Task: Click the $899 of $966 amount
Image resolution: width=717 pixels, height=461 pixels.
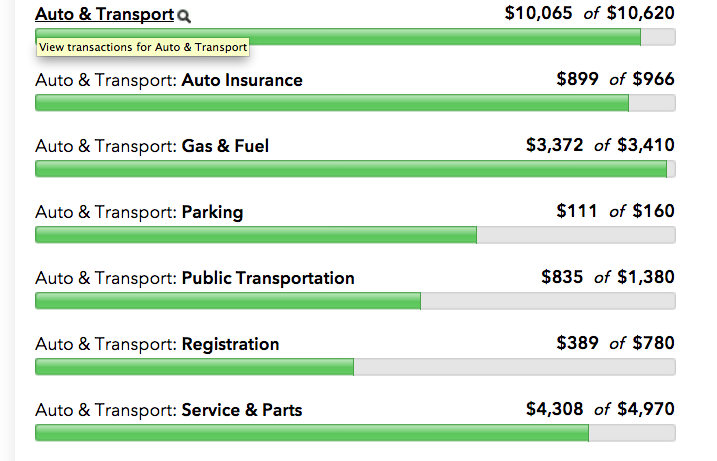Action: pyautogui.click(x=615, y=80)
